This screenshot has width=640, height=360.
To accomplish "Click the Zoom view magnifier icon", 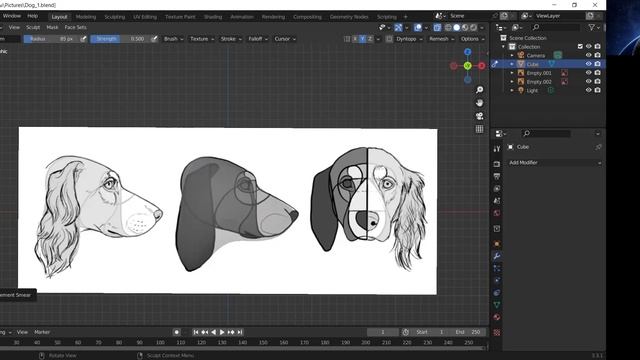I will pos(480,90).
